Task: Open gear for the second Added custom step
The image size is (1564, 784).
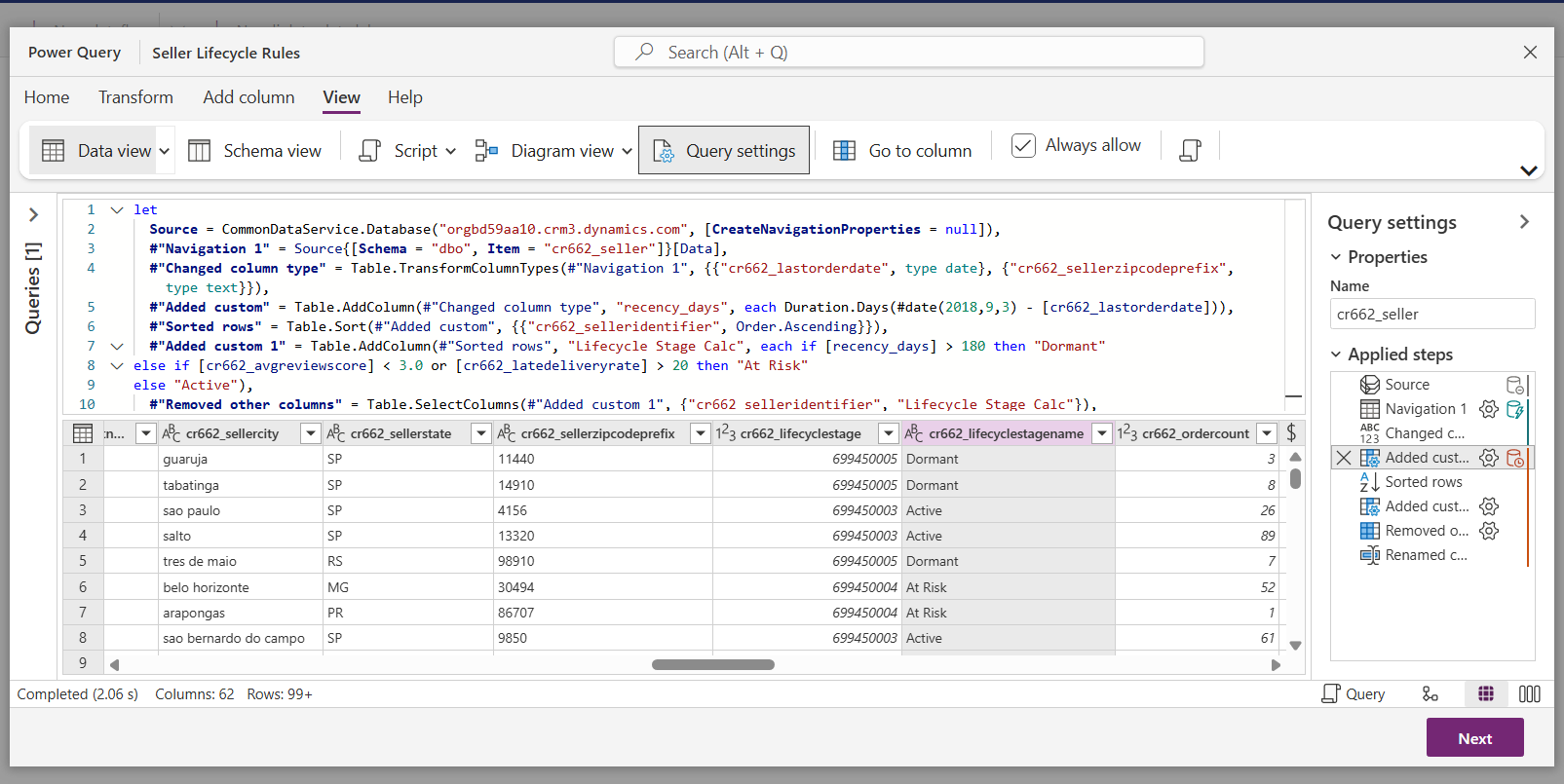Action: (x=1489, y=506)
